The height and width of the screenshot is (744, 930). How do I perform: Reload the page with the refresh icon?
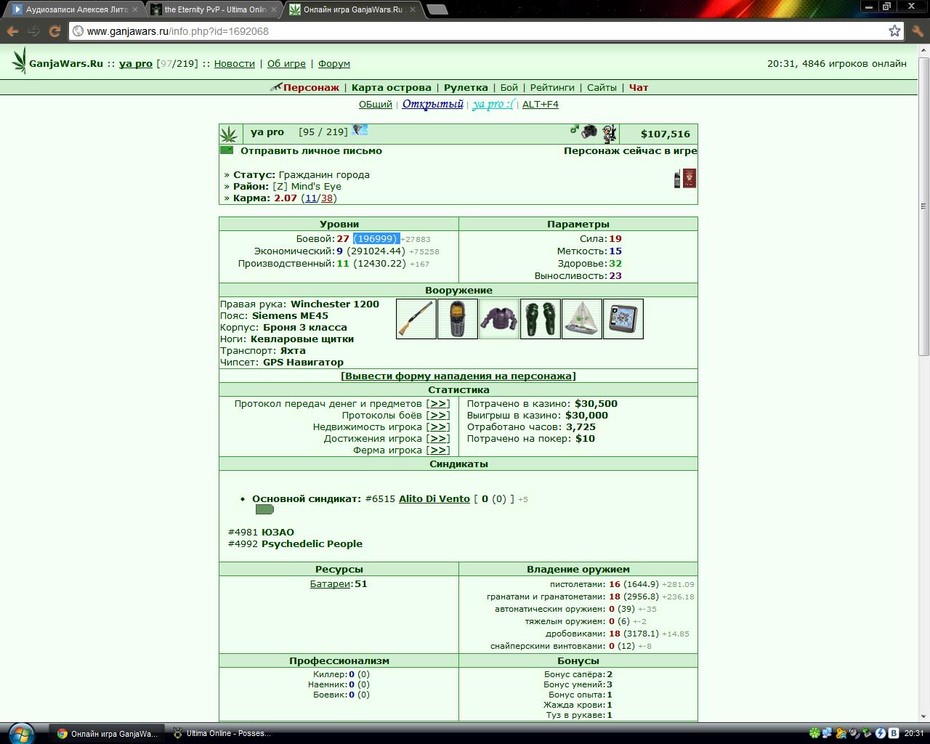point(55,31)
